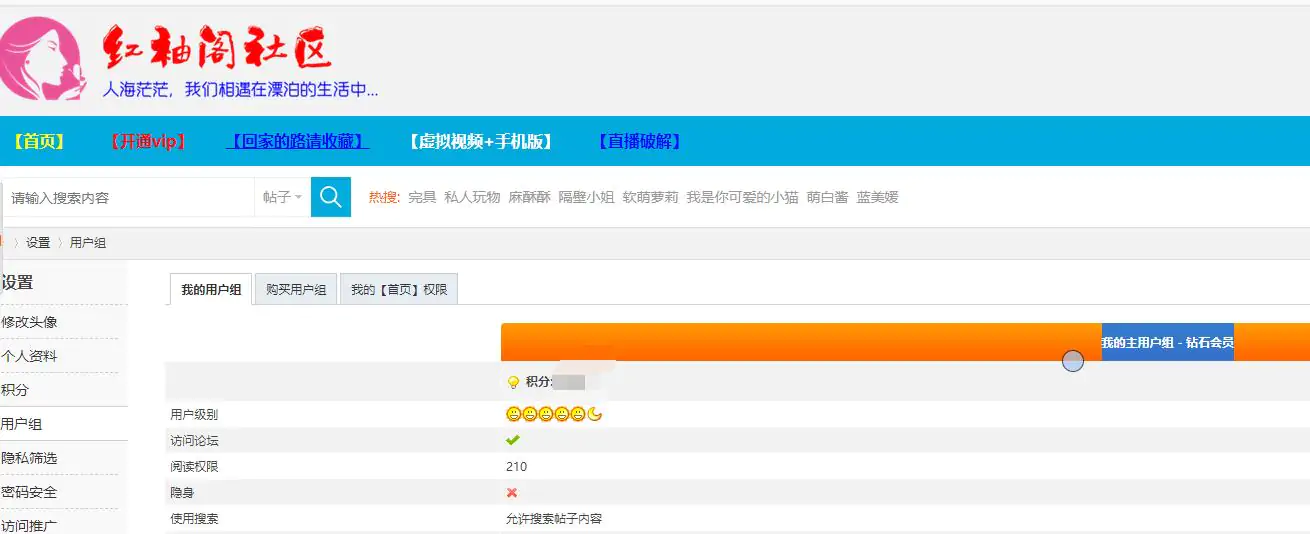Click the 热搜: label
This screenshot has height=534, width=1310.
[384, 198]
